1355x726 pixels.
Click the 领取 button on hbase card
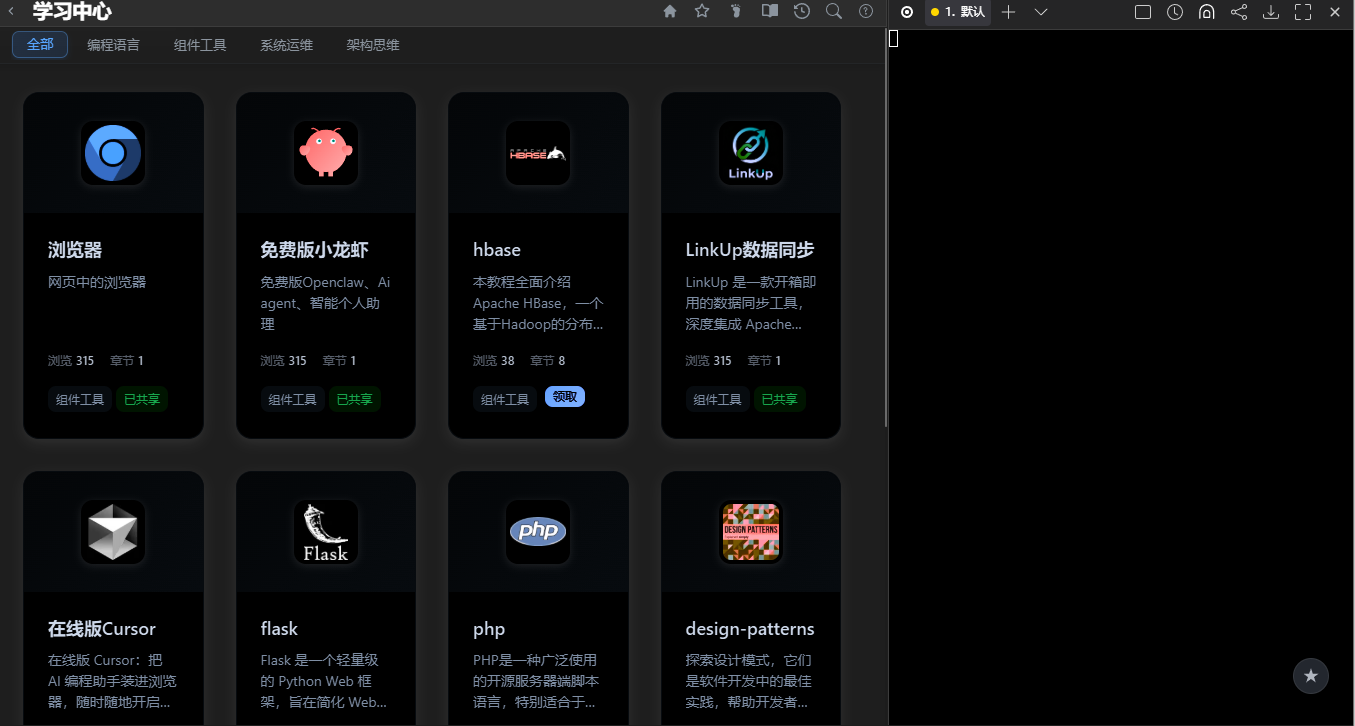coord(565,397)
